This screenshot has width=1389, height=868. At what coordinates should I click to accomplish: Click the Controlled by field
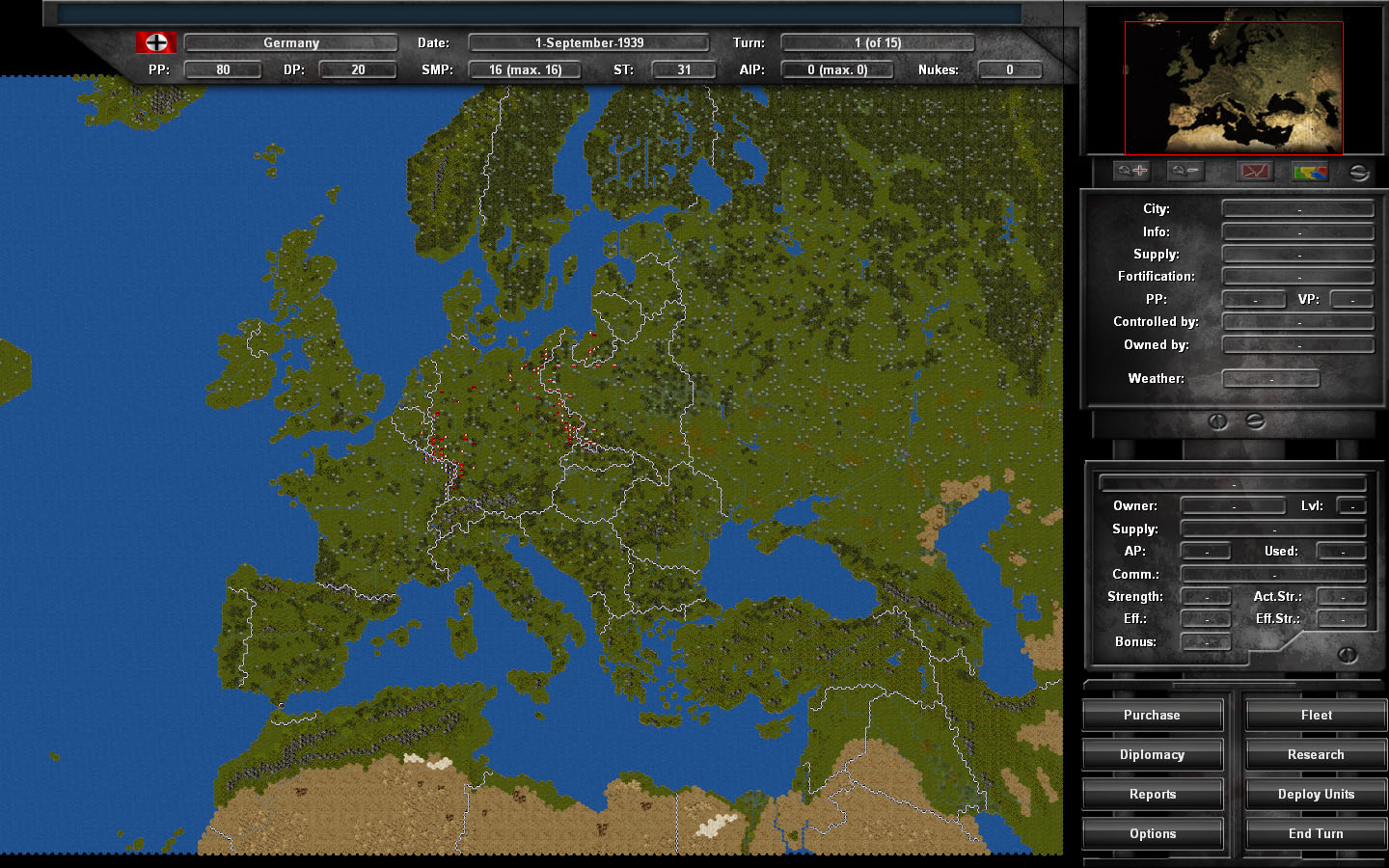point(1298,321)
